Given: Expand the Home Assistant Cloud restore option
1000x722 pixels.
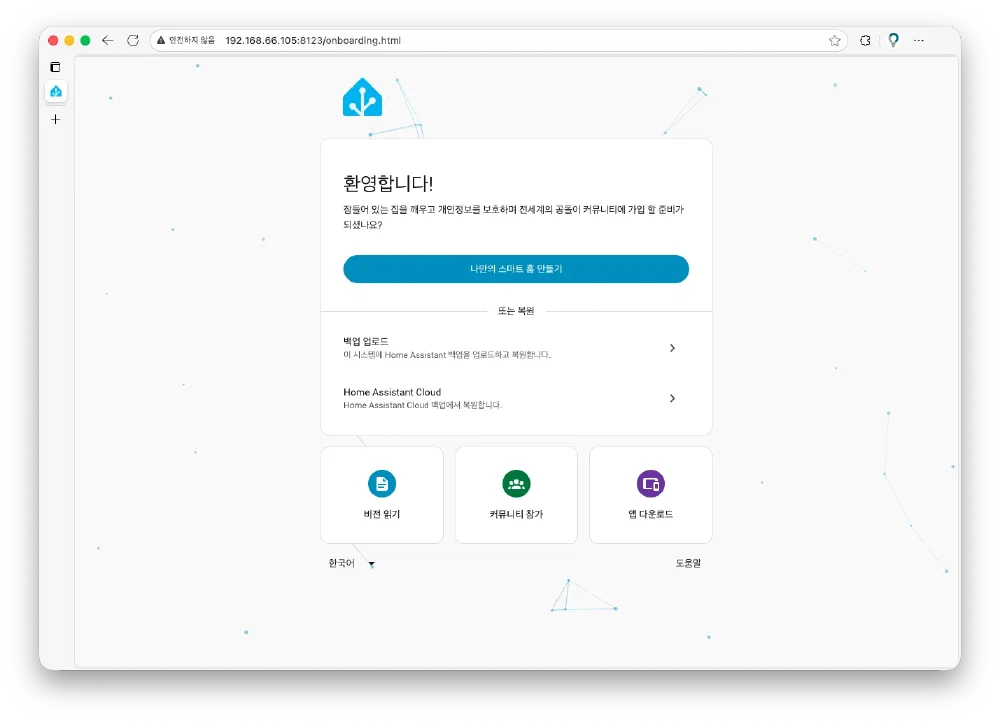Looking at the screenshot, I should coord(516,398).
